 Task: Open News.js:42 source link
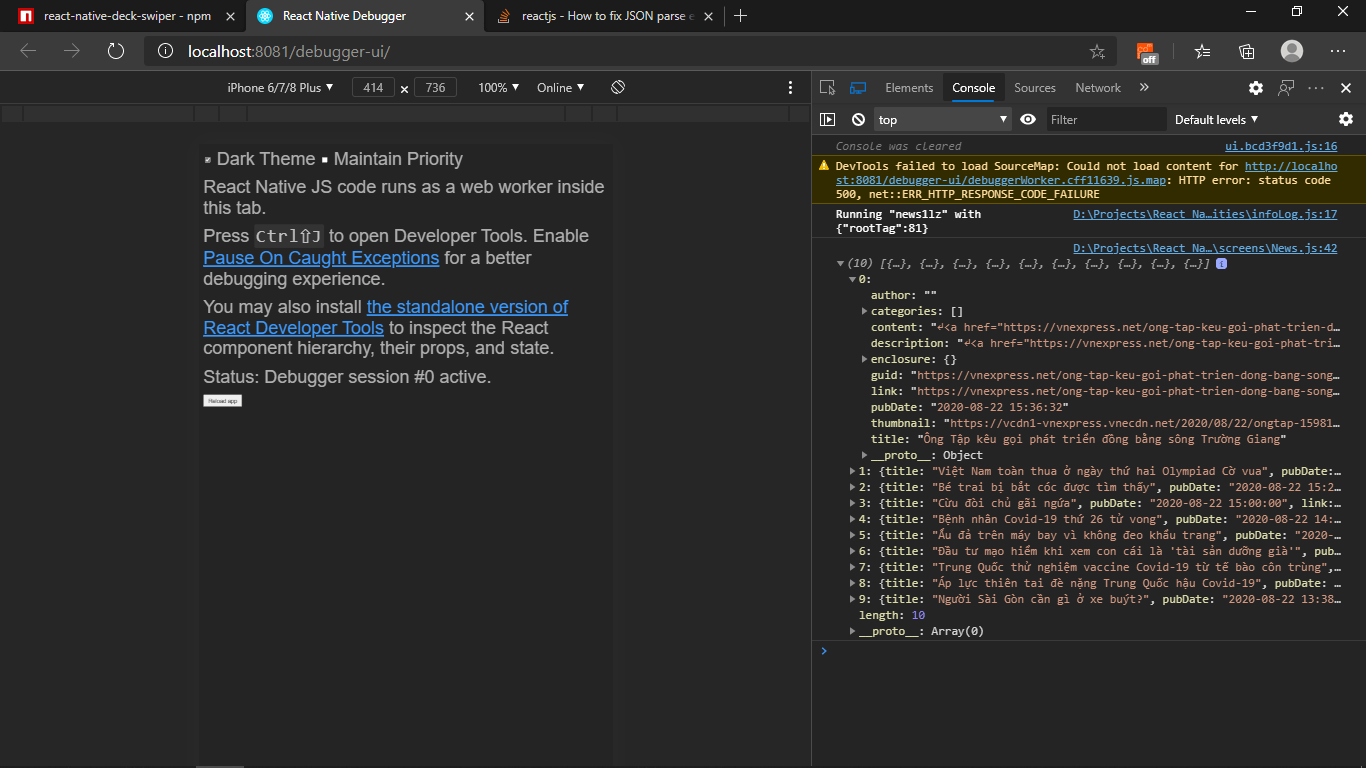[1205, 248]
